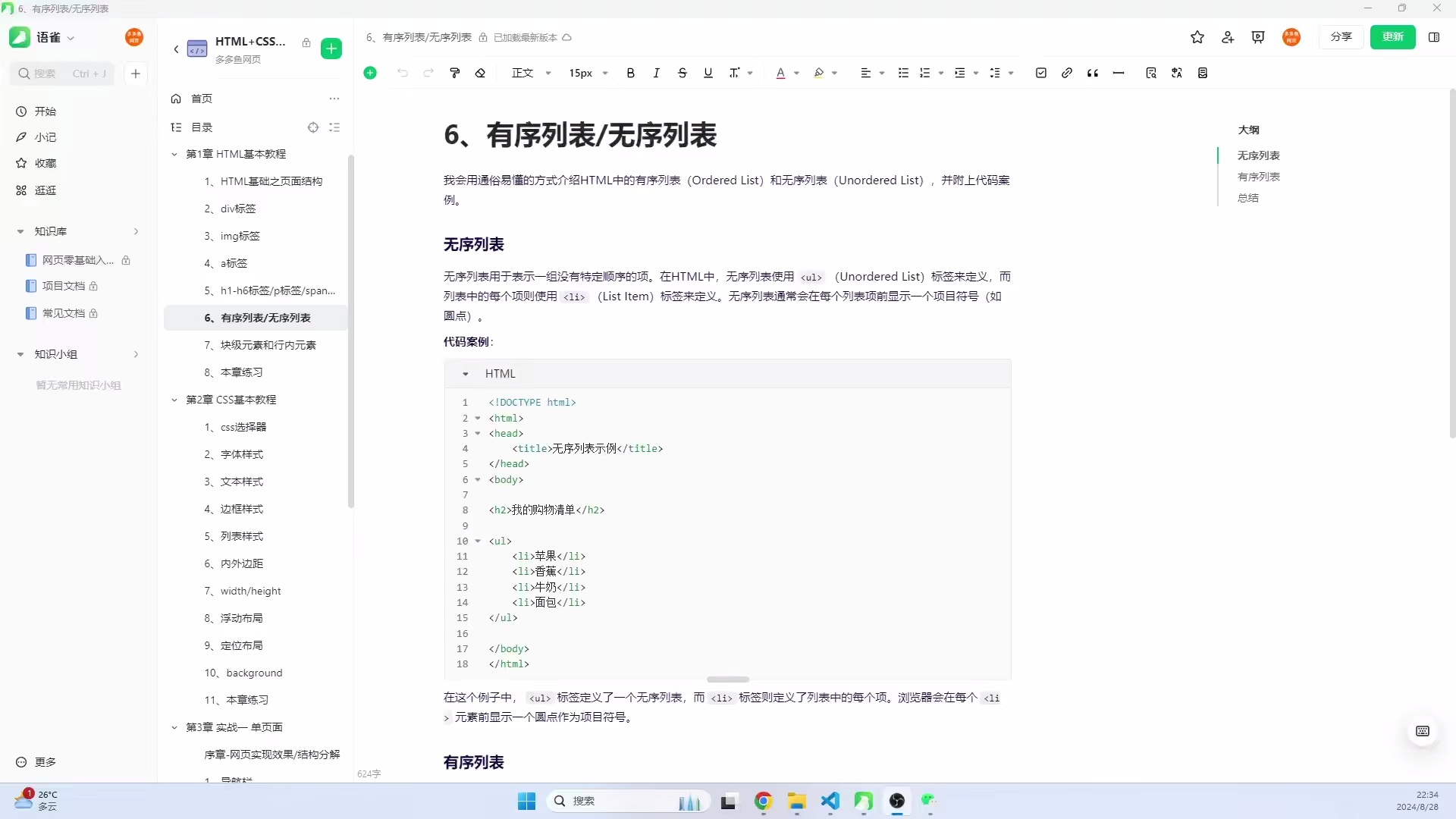Click the clear formatting eraser icon
The height and width of the screenshot is (819, 1456).
[x=480, y=73]
